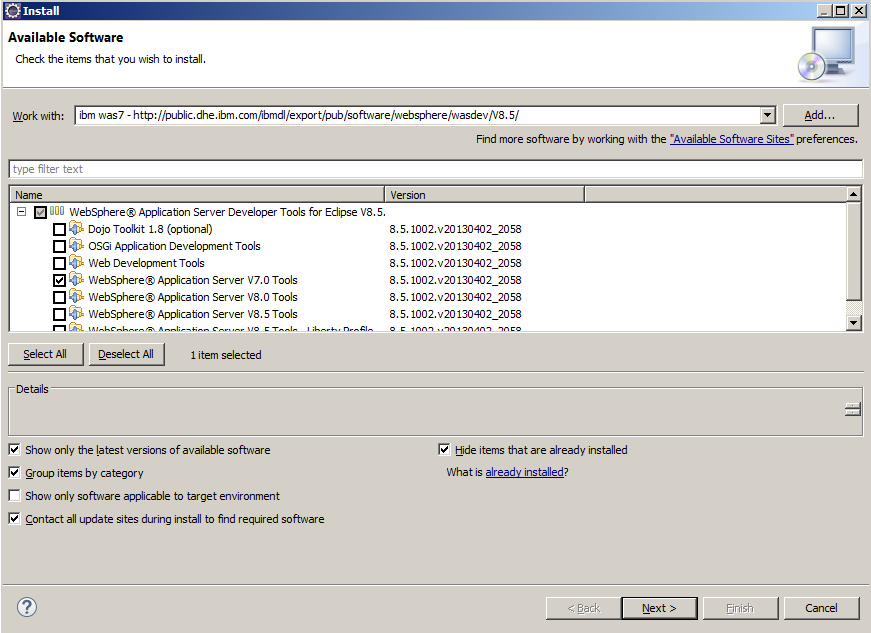Image resolution: width=871 pixels, height=633 pixels.
Task: Click the OSGi Application Development Tools feature icon
Action: click(77, 246)
